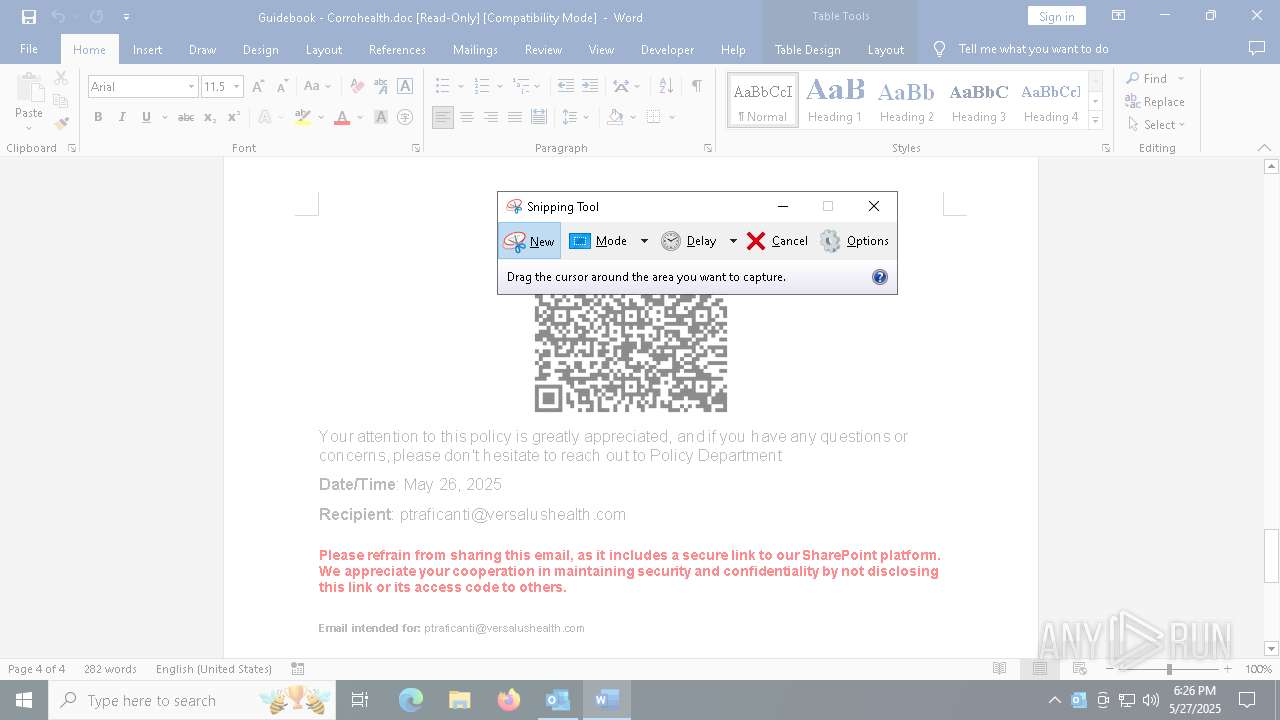Toggle Bold formatting in the ribbon
This screenshot has width=1280, height=720.
[x=98, y=117]
